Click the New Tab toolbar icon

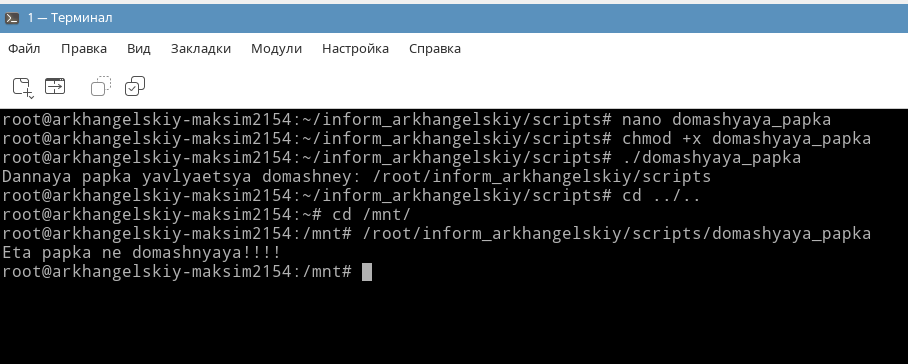pyautogui.click(x=21, y=86)
